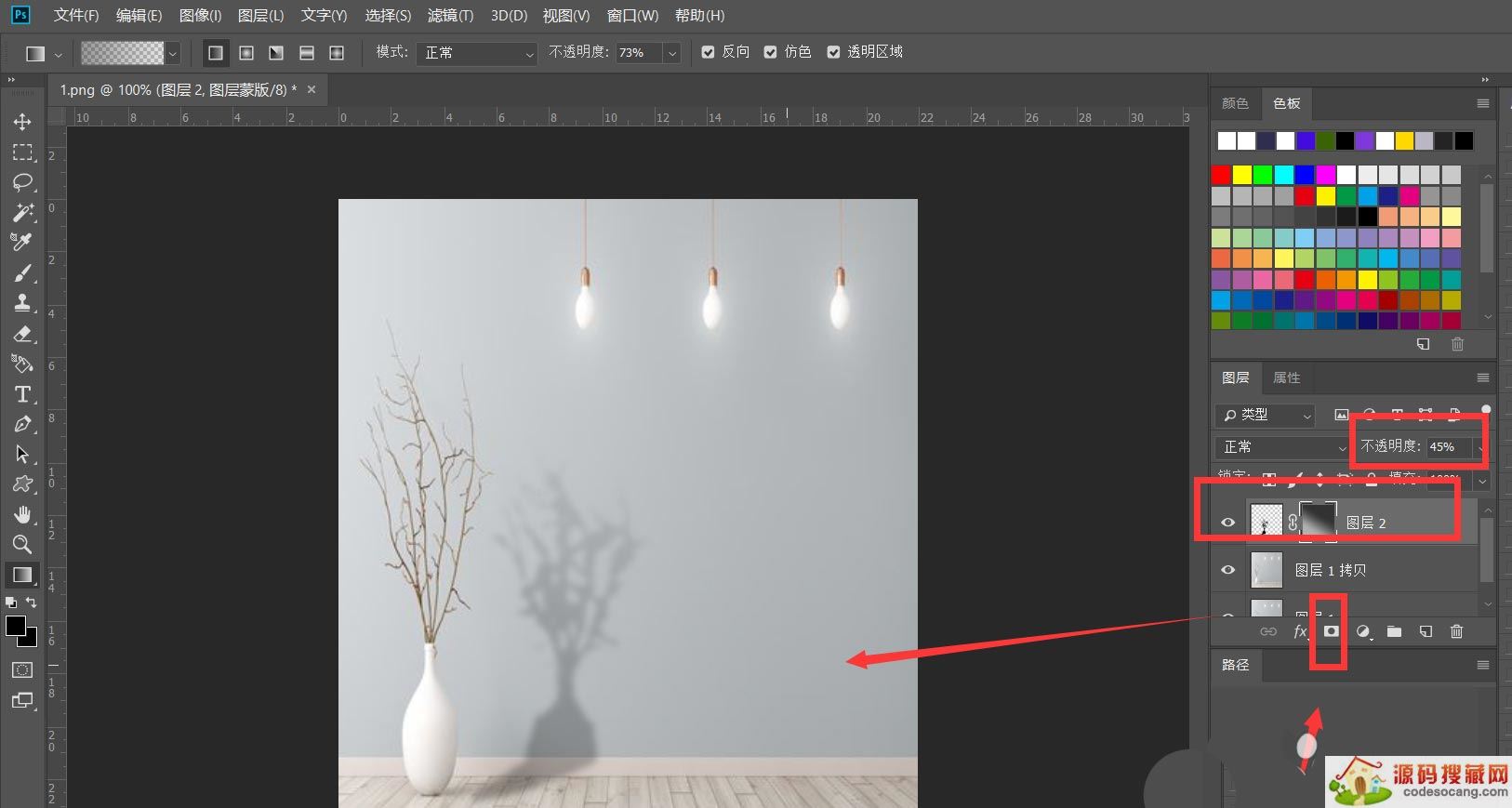The image size is (1512, 808).
Task: Create new fill or adjustment layer
Action: click(x=1363, y=631)
